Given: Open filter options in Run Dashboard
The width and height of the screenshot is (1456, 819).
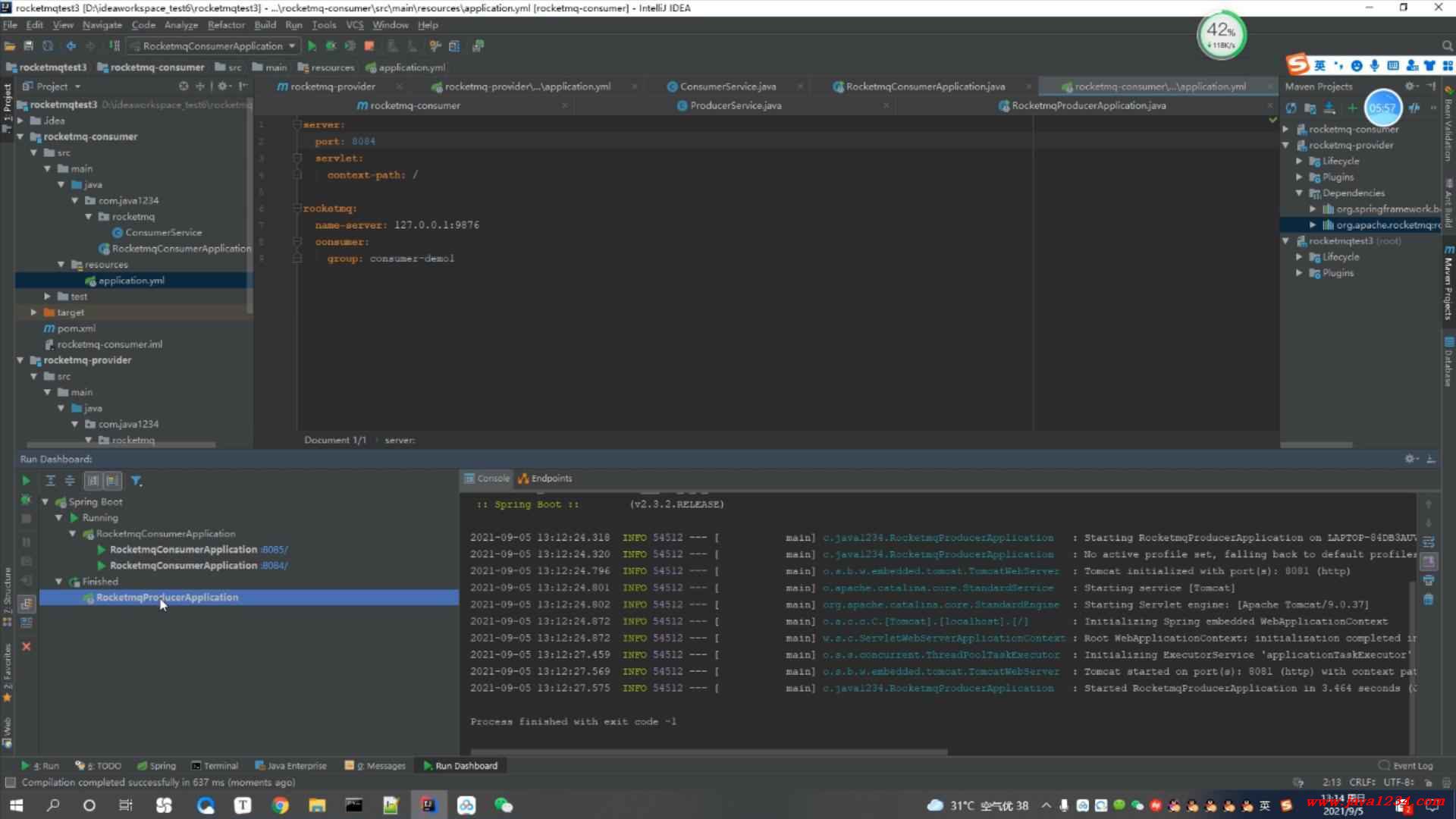Looking at the screenshot, I should [136, 480].
